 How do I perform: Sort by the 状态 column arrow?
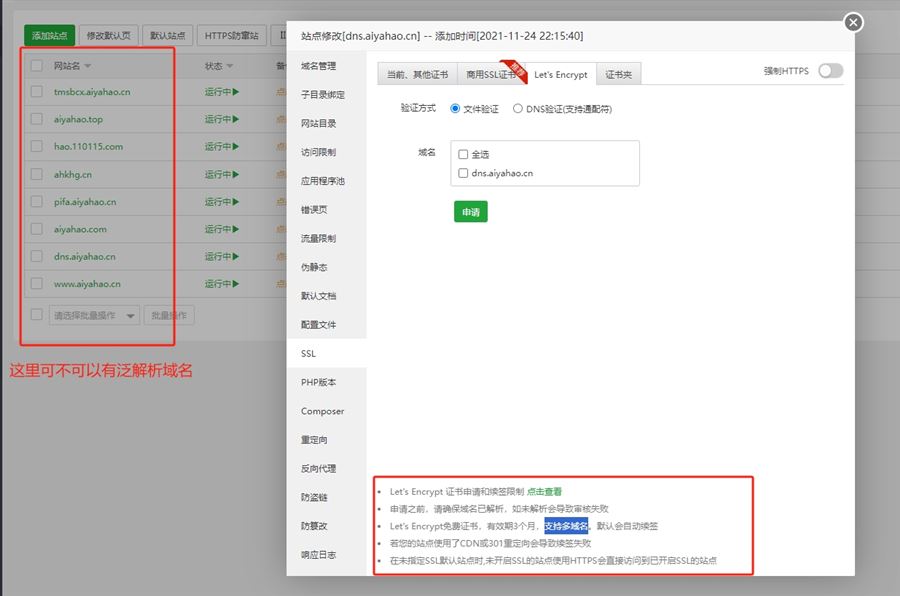point(231,67)
